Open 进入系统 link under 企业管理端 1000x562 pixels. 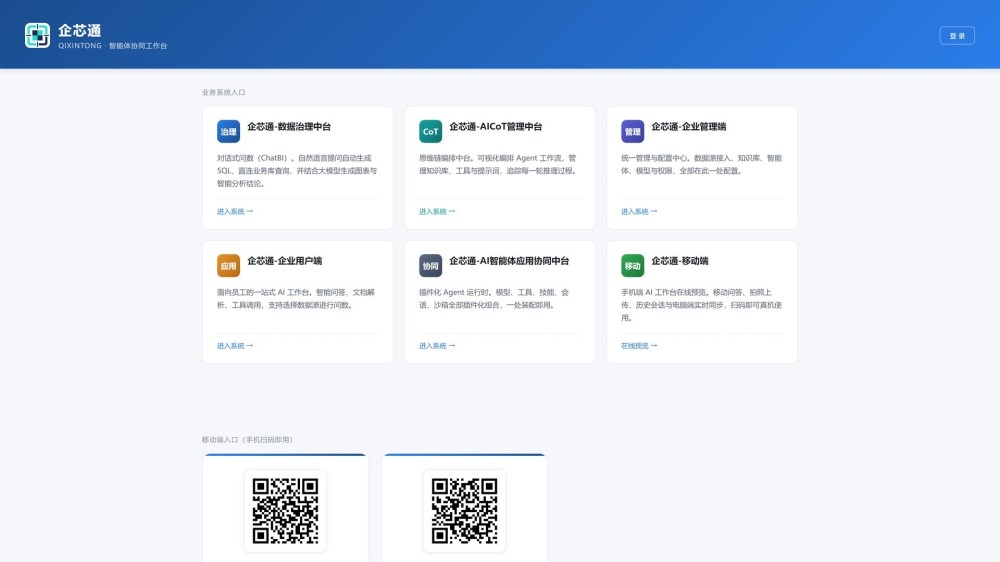pos(639,212)
